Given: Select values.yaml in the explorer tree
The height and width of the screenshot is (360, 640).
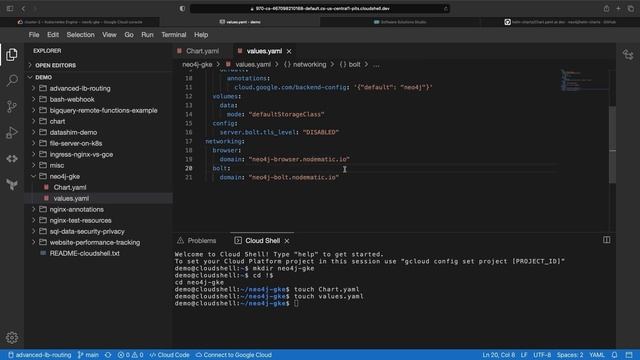Looking at the screenshot, I should 71,198.
